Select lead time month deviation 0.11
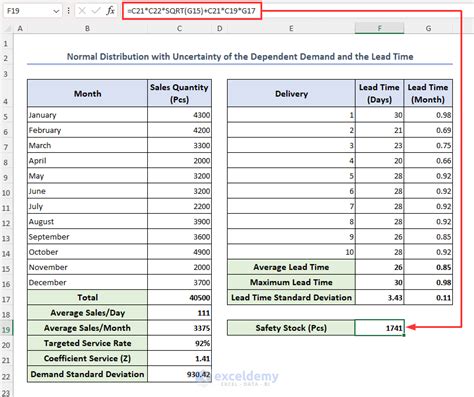The image size is (474, 397). (x=428, y=297)
